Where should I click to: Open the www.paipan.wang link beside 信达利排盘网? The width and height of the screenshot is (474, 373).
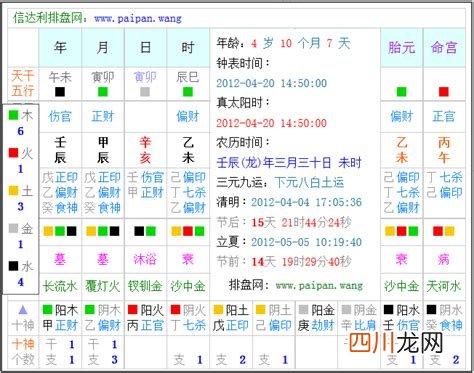[x=138, y=18]
